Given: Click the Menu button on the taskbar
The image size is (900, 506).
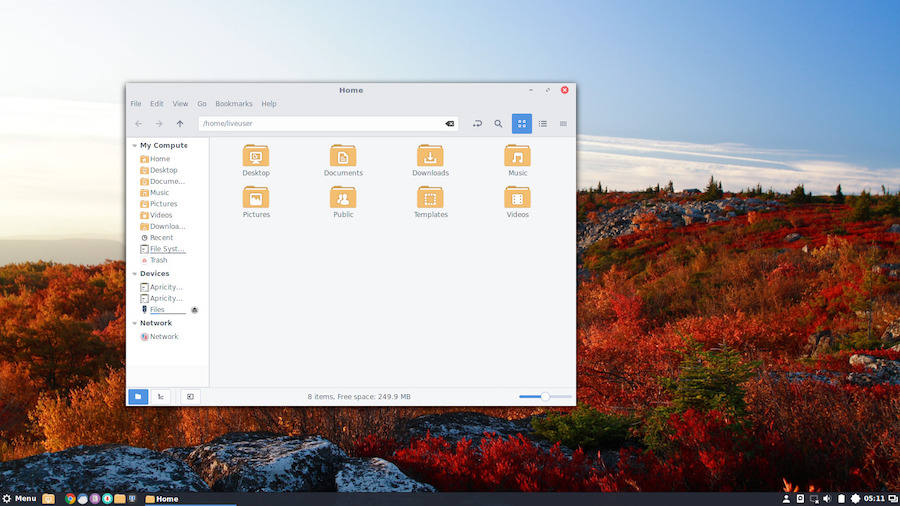Looking at the screenshot, I should [x=19, y=498].
